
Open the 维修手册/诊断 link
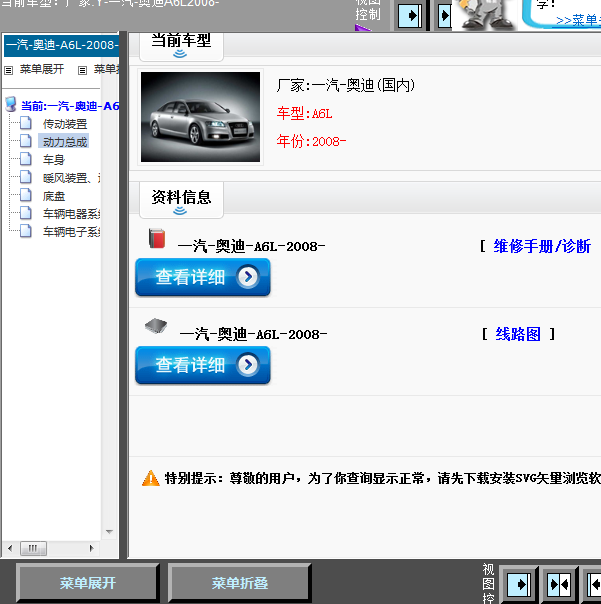(542, 246)
